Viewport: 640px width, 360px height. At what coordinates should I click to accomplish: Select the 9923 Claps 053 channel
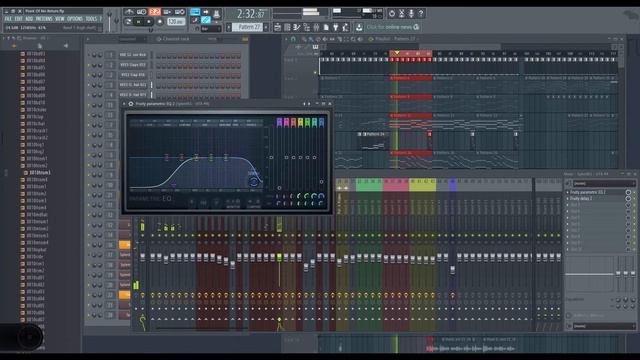tap(133, 65)
